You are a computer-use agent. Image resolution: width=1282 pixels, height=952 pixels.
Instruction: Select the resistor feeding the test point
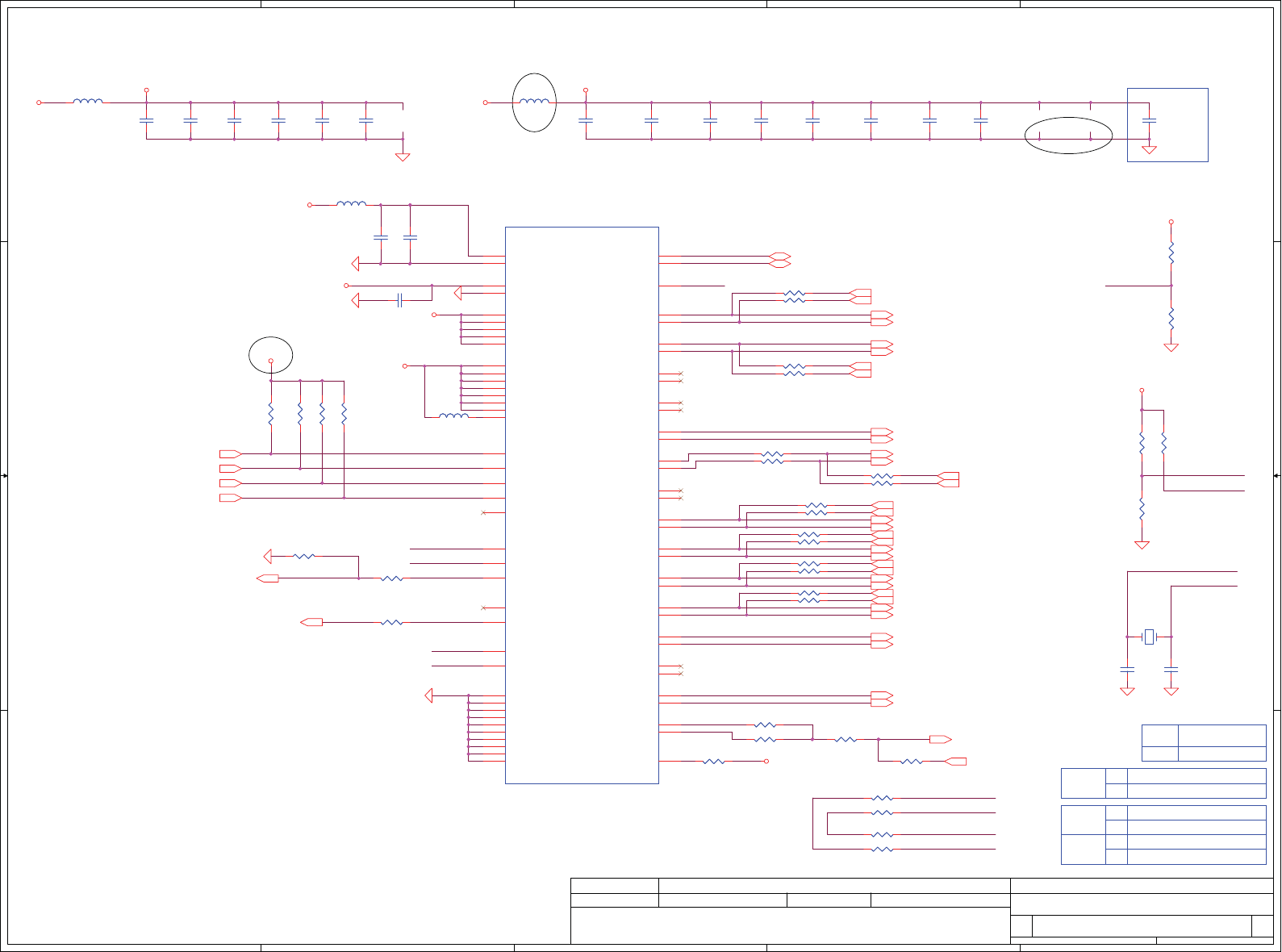coord(714,761)
